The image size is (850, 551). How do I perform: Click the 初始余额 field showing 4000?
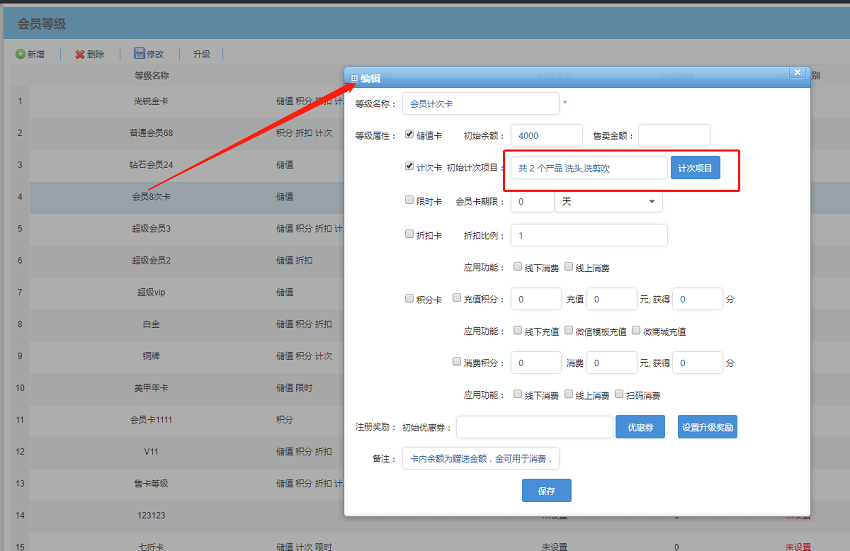(x=546, y=136)
